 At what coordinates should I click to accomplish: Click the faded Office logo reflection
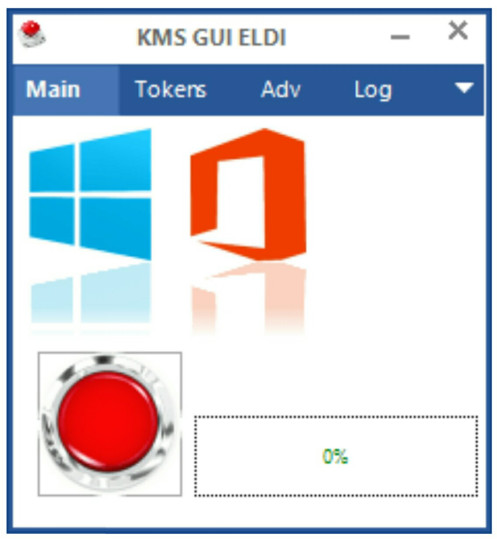248,298
